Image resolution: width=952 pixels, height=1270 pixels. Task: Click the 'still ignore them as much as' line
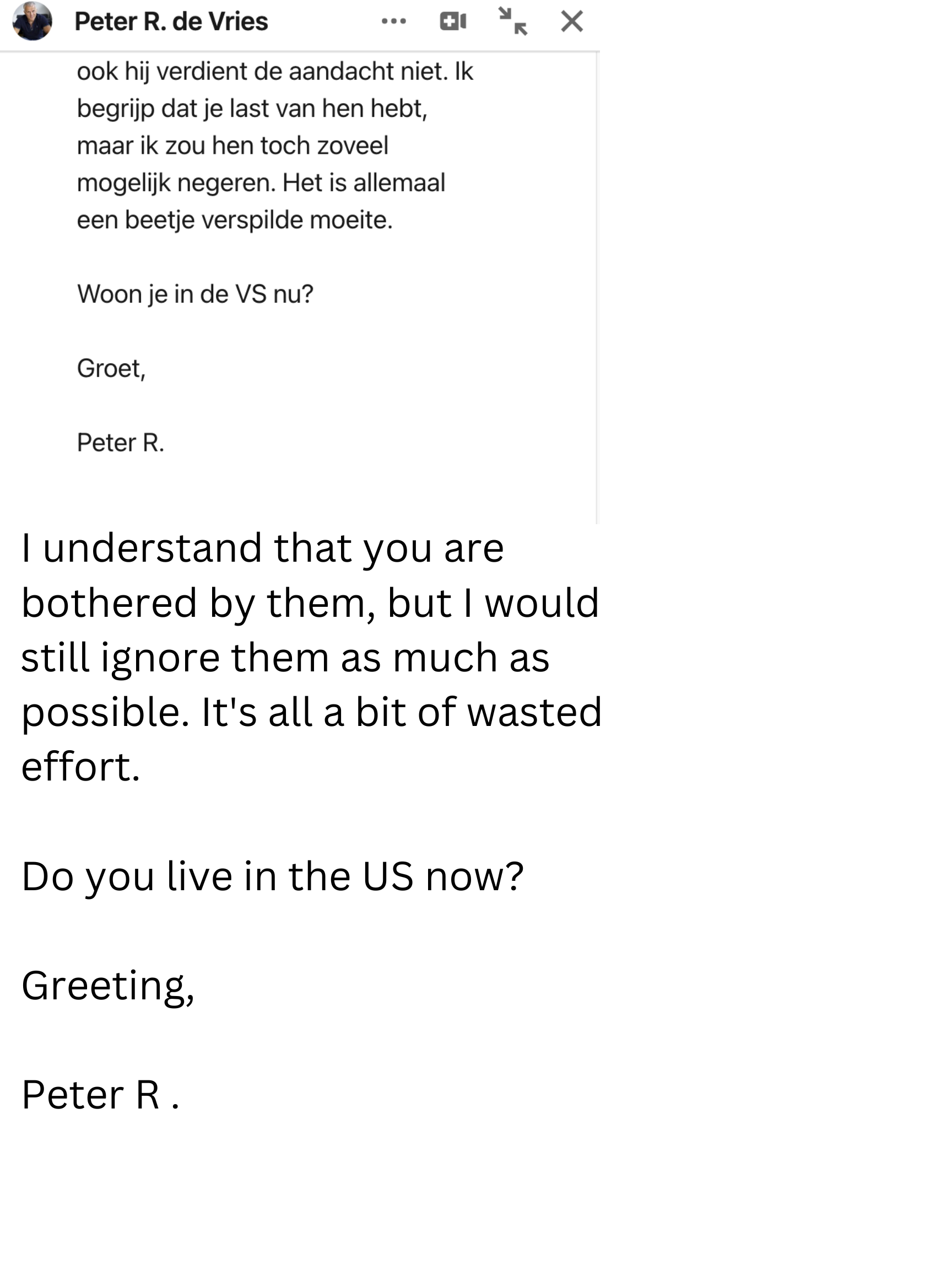tap(285, 658)
